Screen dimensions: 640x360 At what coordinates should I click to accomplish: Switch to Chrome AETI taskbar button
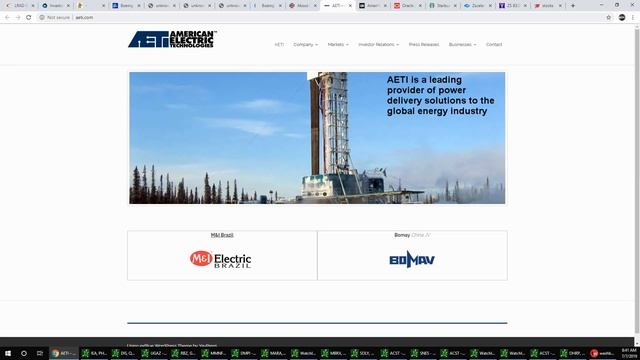coord(64,353)
